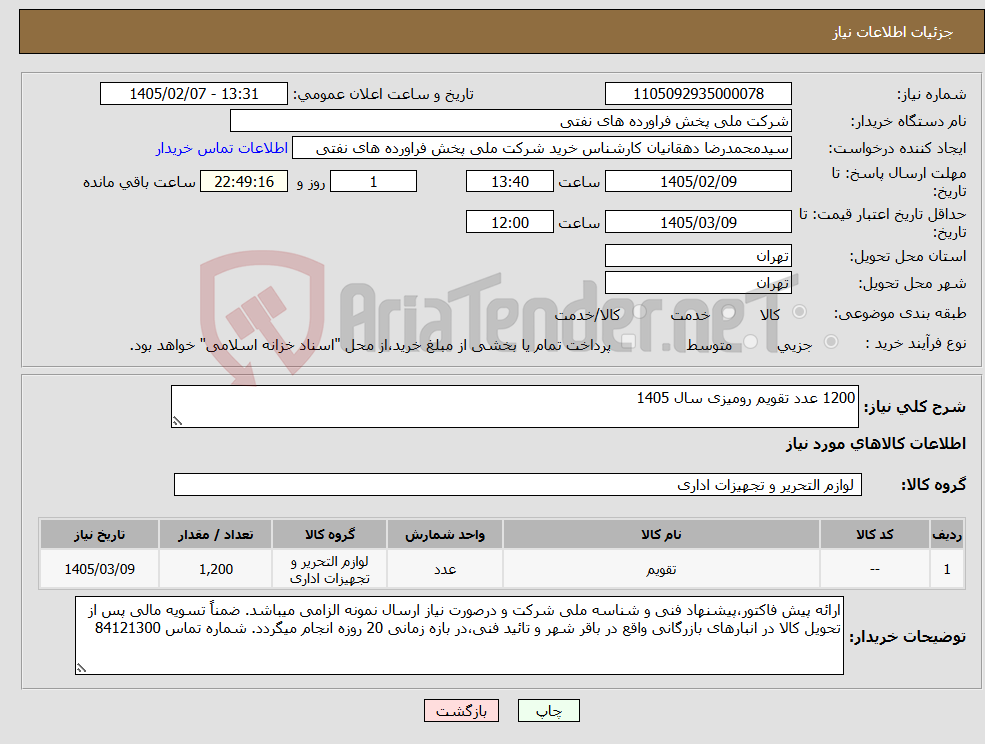Click the deadline time 13:40 field
Screen dimensions: 985x744
click(x=509, y=182)
